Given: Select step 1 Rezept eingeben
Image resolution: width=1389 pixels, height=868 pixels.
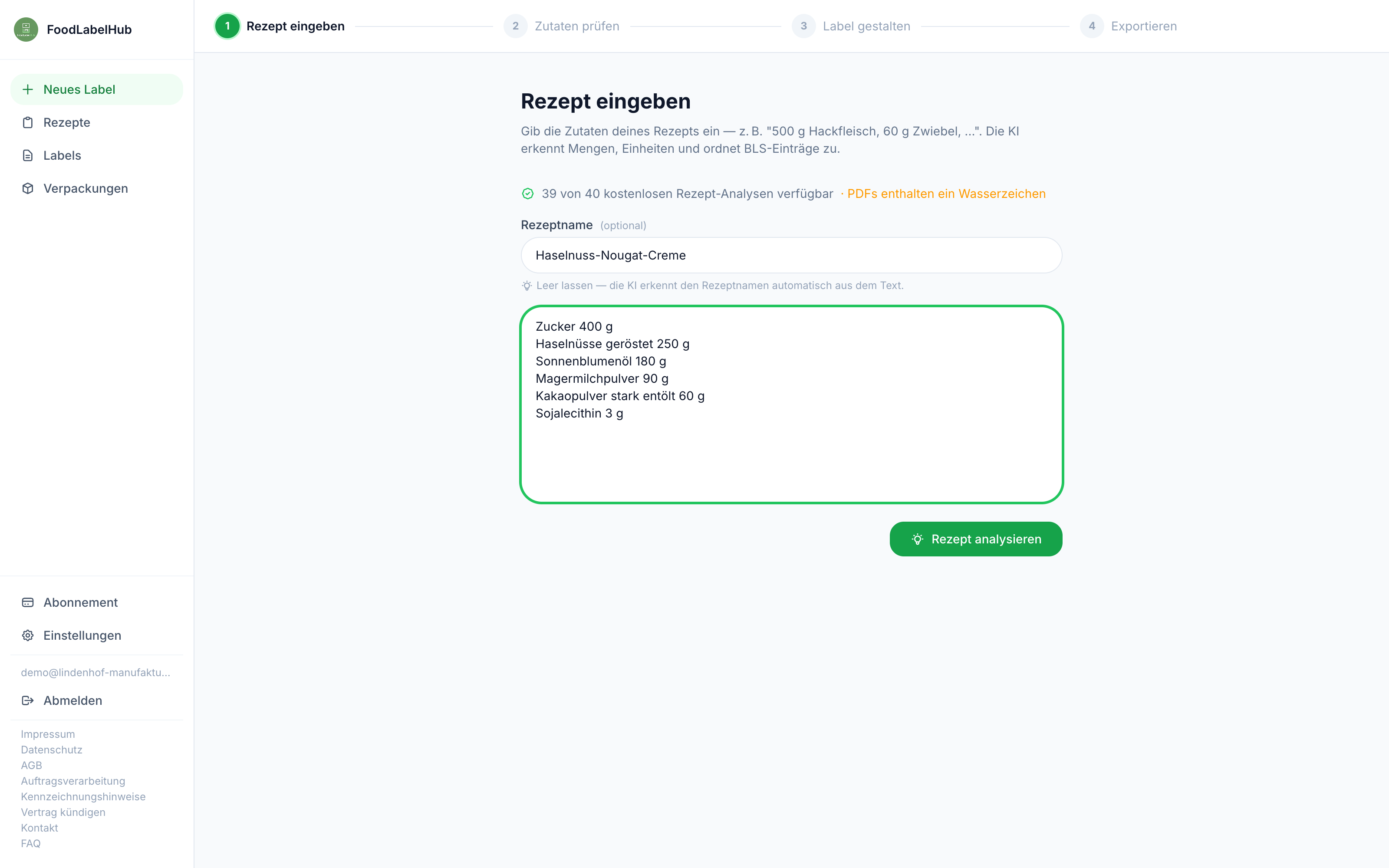Looking at the screenshot, I should coord(280,26).
